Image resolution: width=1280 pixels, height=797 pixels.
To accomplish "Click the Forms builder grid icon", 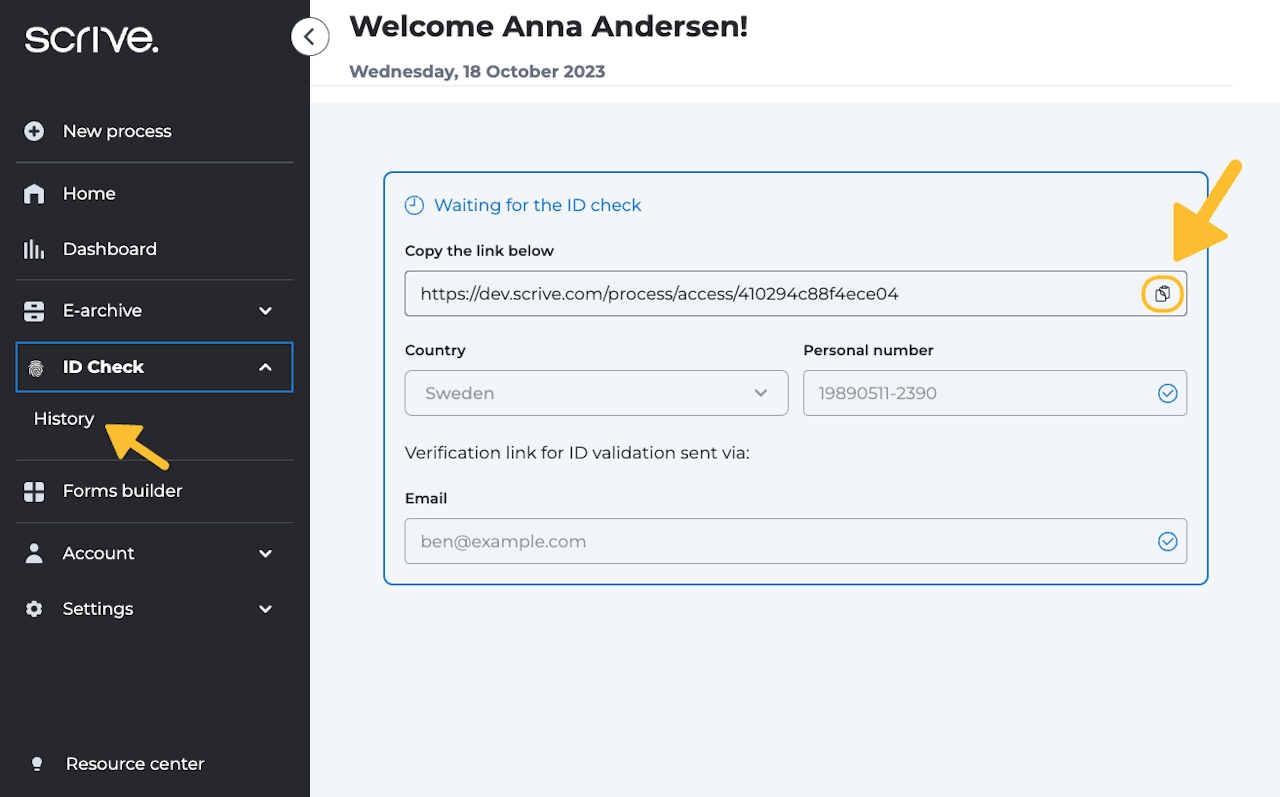I will click(x=34, y=491).
